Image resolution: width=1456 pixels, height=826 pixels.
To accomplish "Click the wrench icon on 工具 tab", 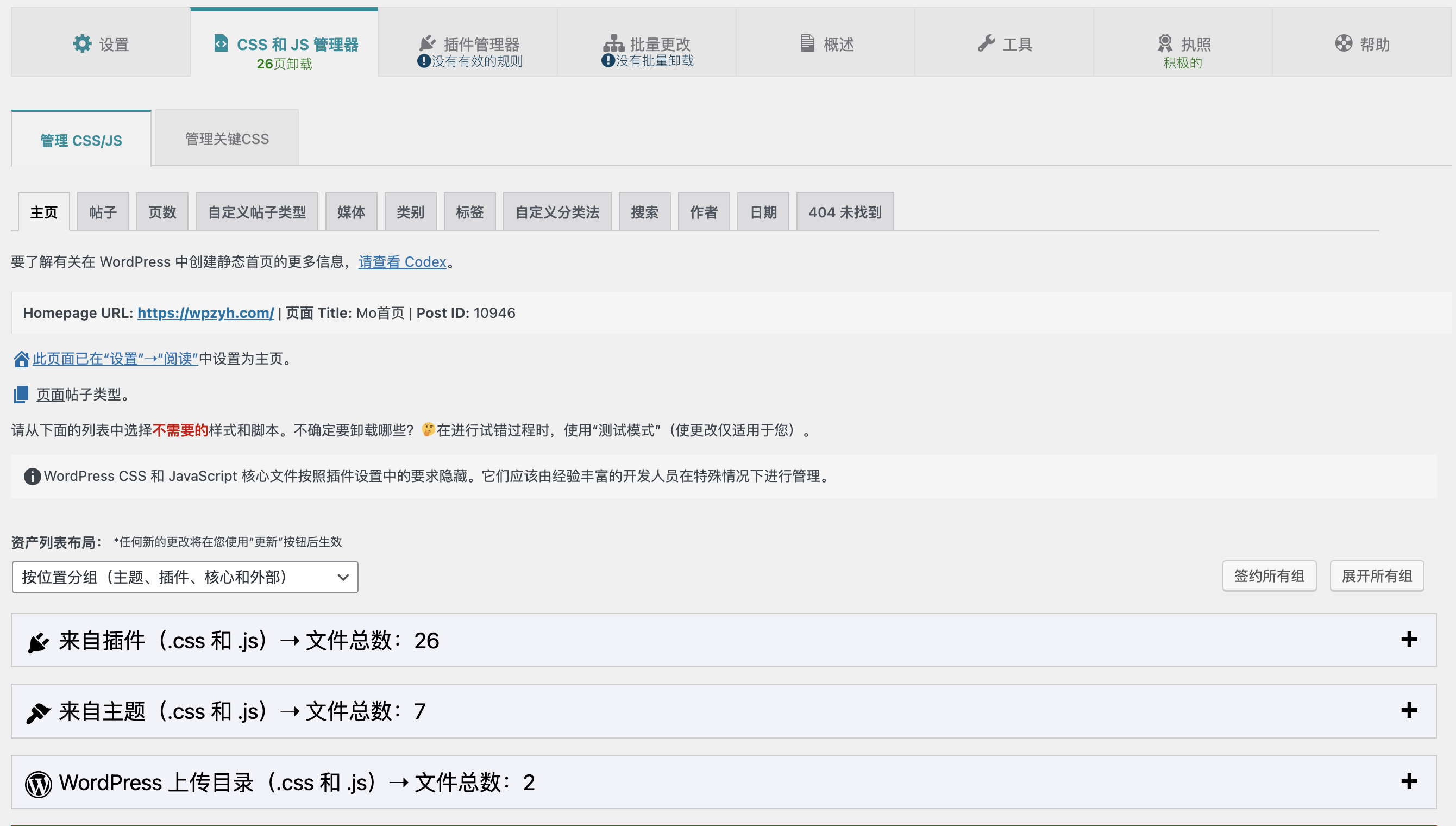I will click(987, 43).
